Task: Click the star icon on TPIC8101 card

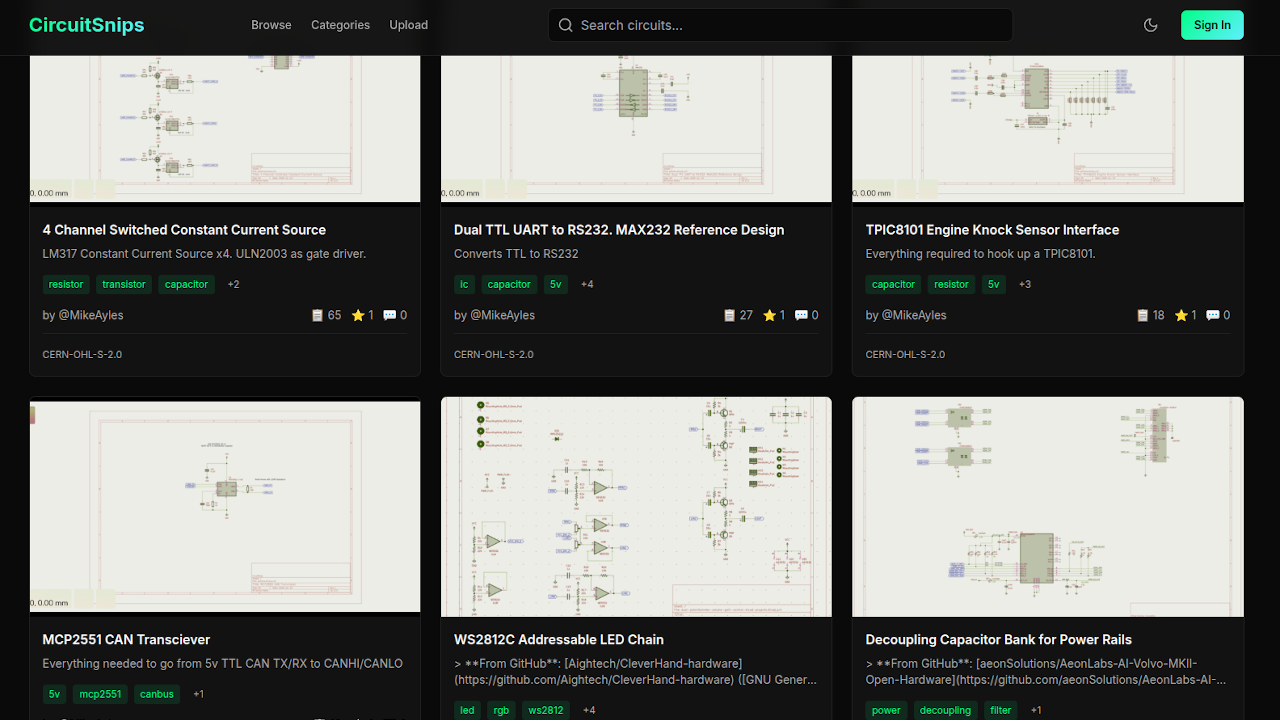Action: click(1181, 315)
